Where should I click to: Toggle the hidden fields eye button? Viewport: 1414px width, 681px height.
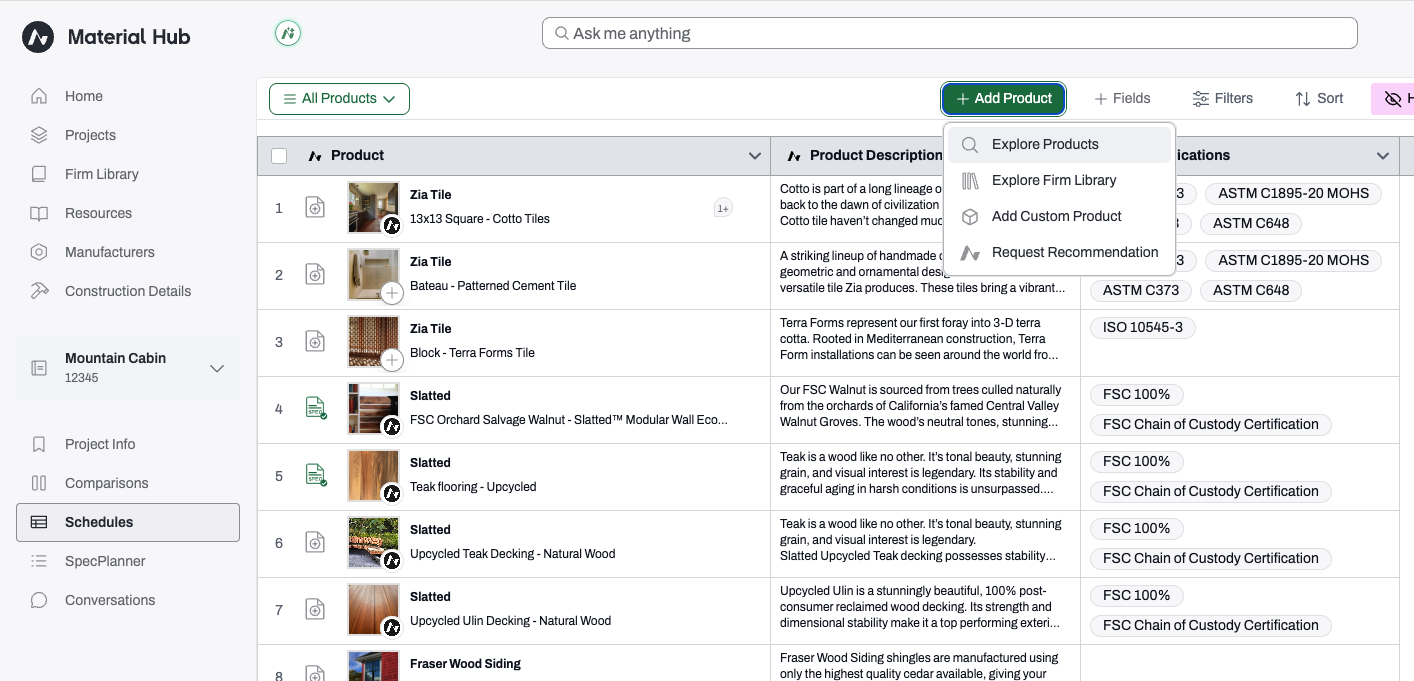1393,98
